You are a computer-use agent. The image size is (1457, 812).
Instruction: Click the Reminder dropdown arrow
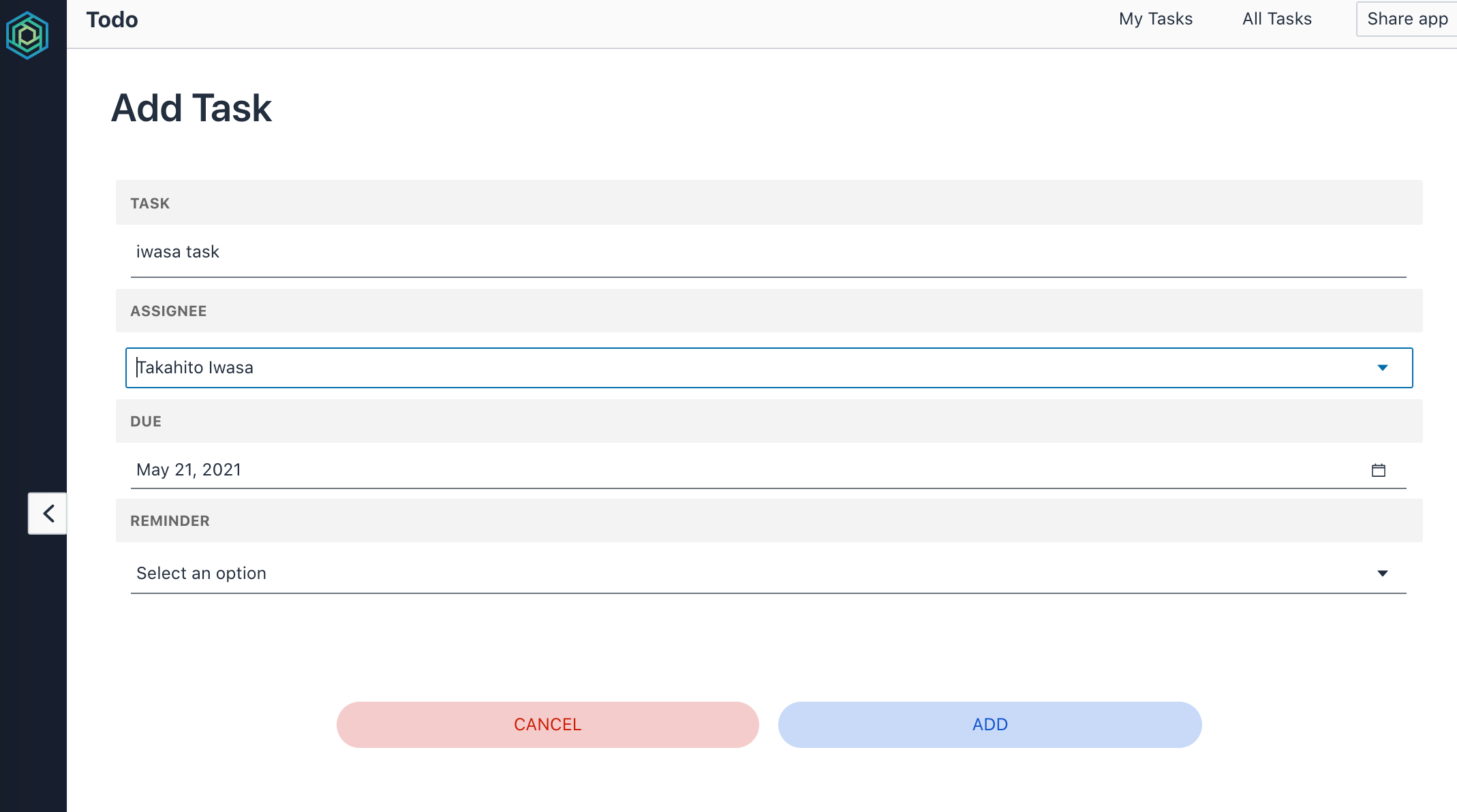pos(1383,573)
